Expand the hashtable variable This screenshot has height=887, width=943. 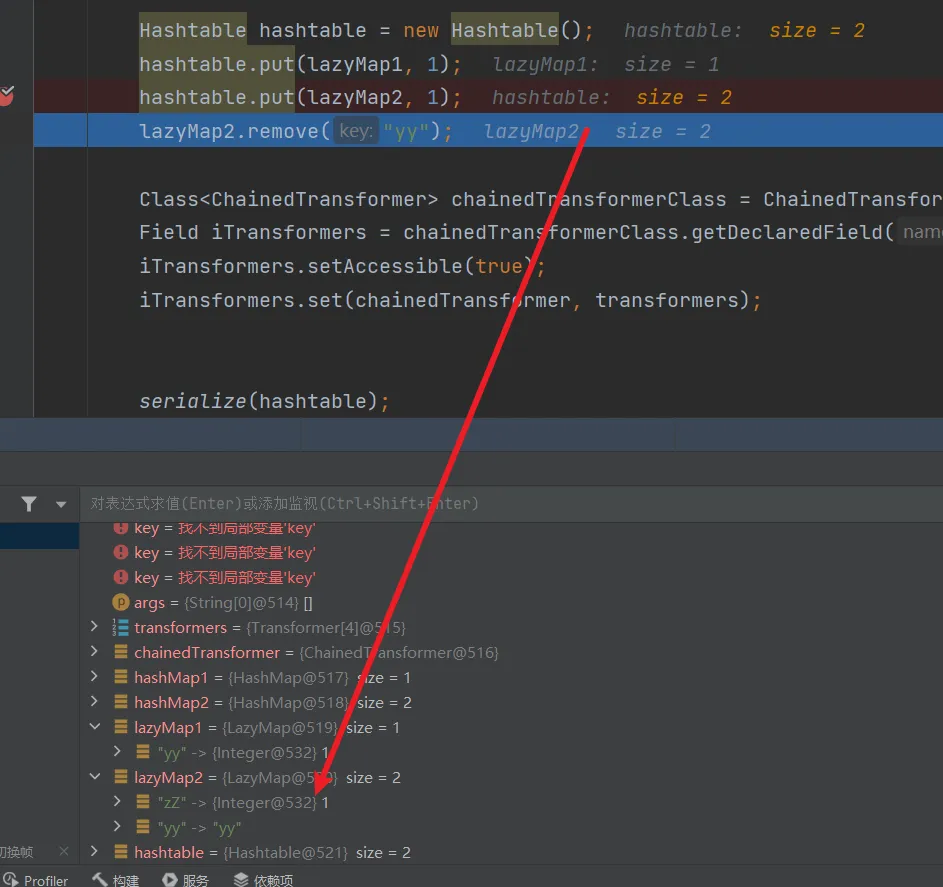95,852
